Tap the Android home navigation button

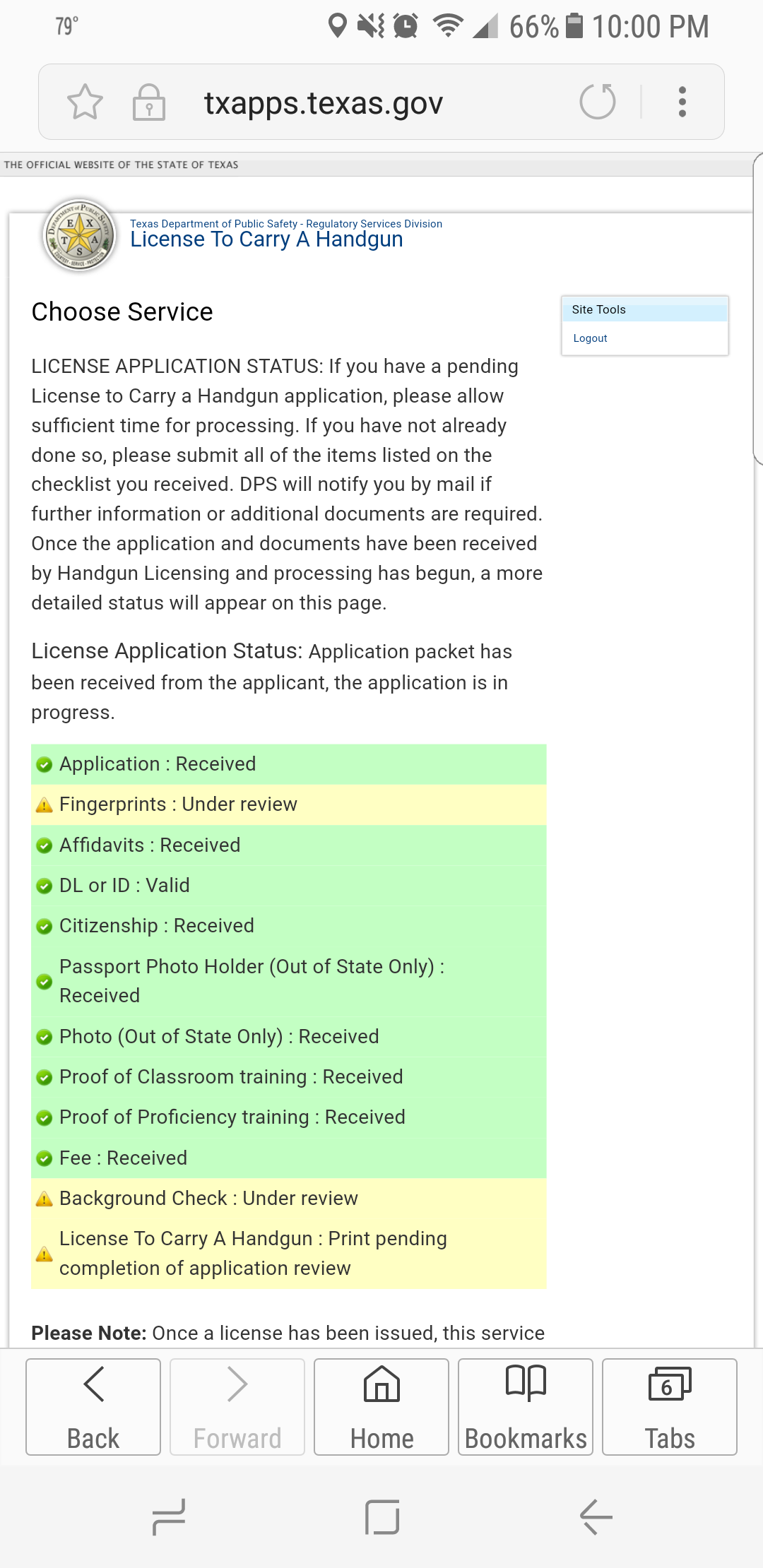pyautogui.click(x=382, y=1516)
